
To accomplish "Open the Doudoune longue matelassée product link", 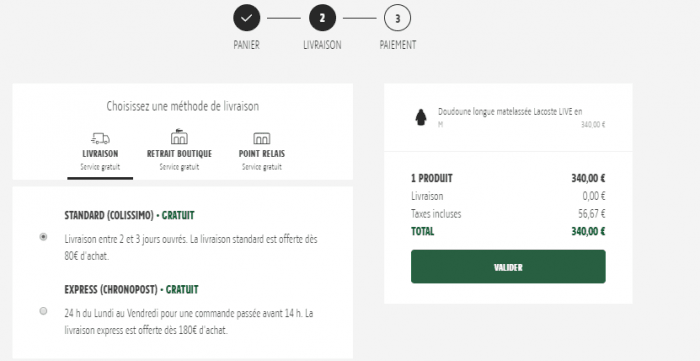I will pyautogui.click(x=510, y=112).
